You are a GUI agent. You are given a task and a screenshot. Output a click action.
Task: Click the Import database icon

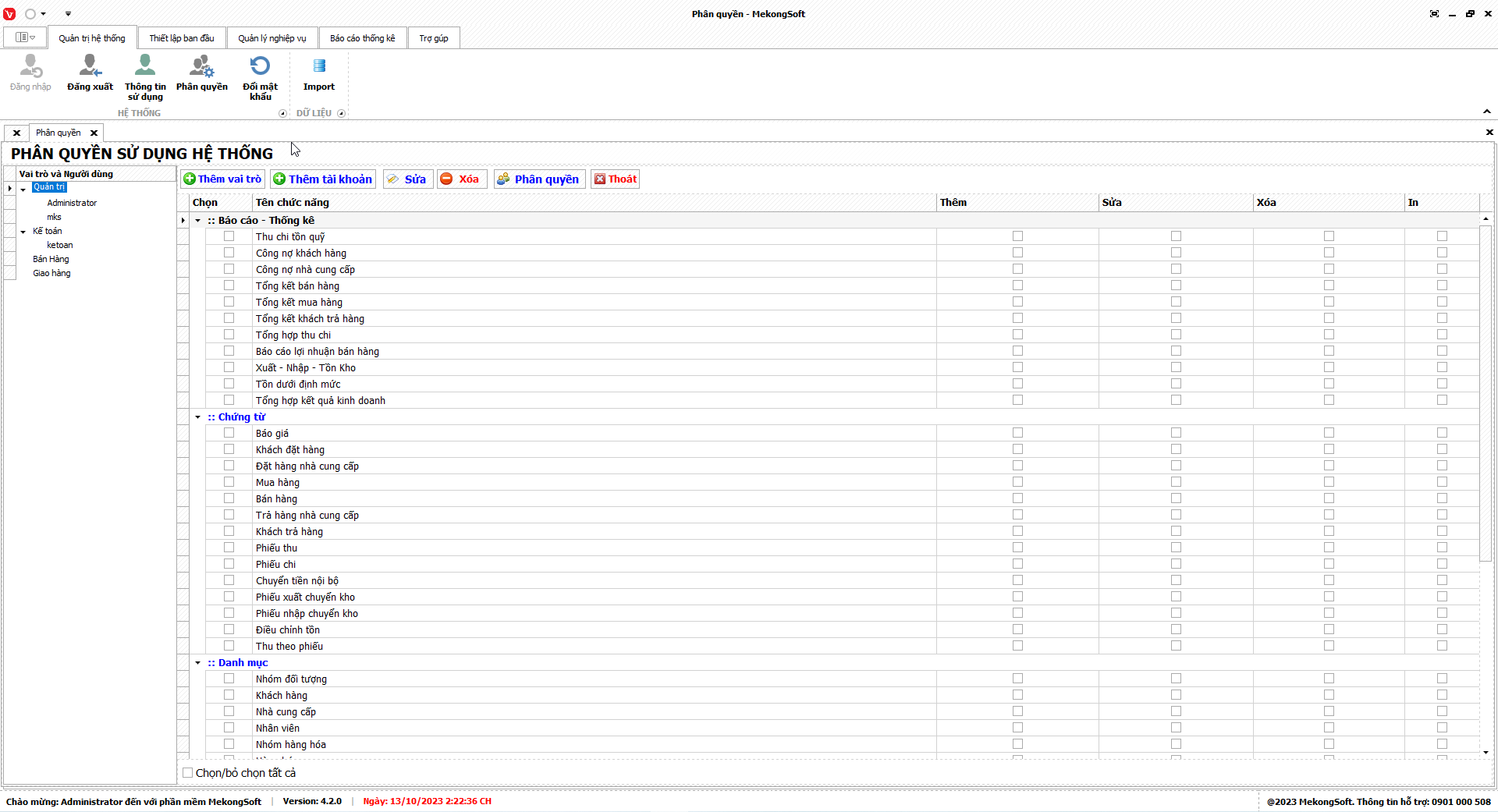tap(319, 67)
